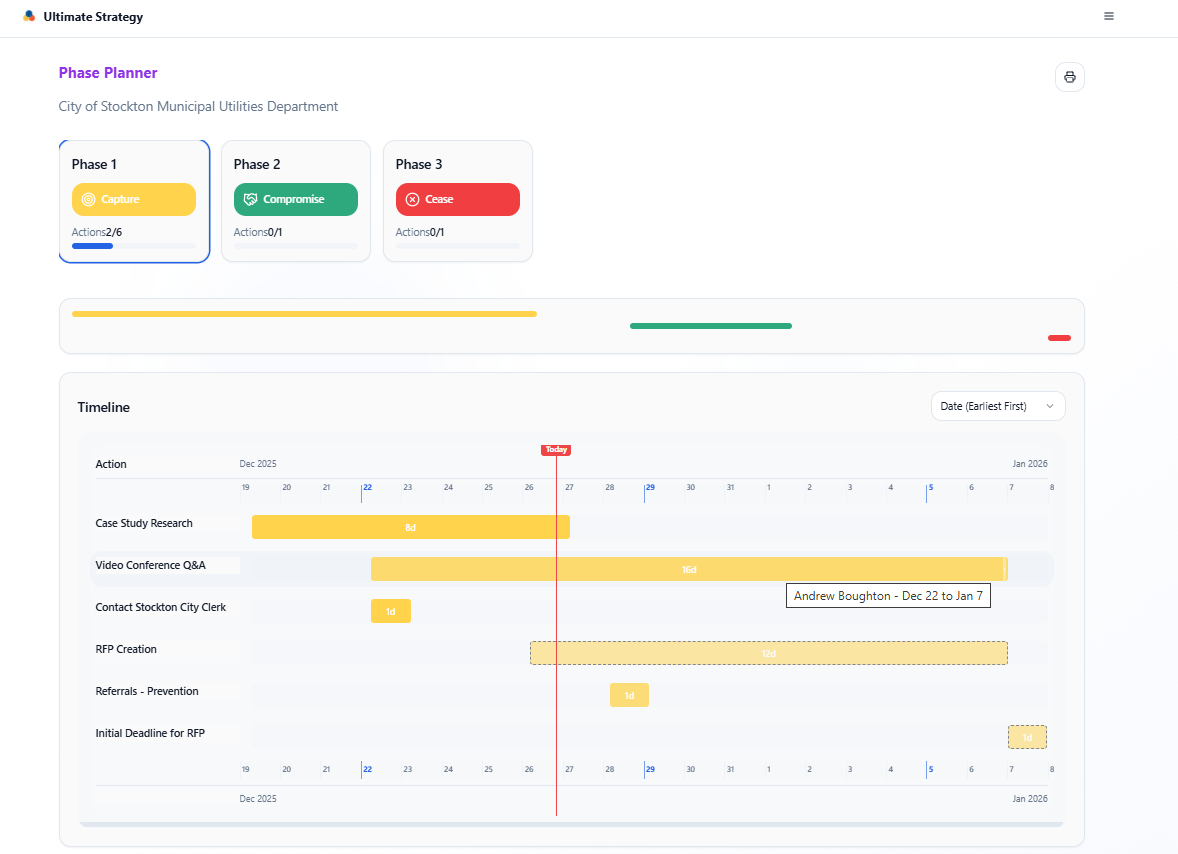
Task: Click Phase 1 blue progress bar
Action: (x=93, y=245)
